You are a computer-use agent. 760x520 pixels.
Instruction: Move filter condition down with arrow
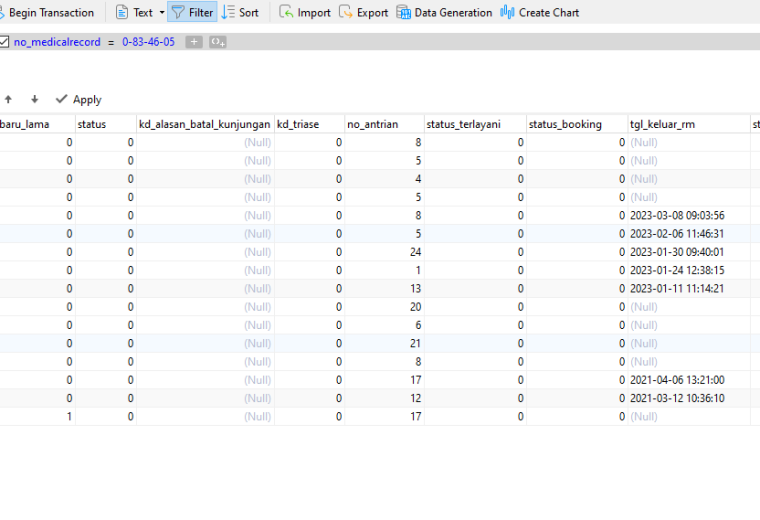click(34, 99)
